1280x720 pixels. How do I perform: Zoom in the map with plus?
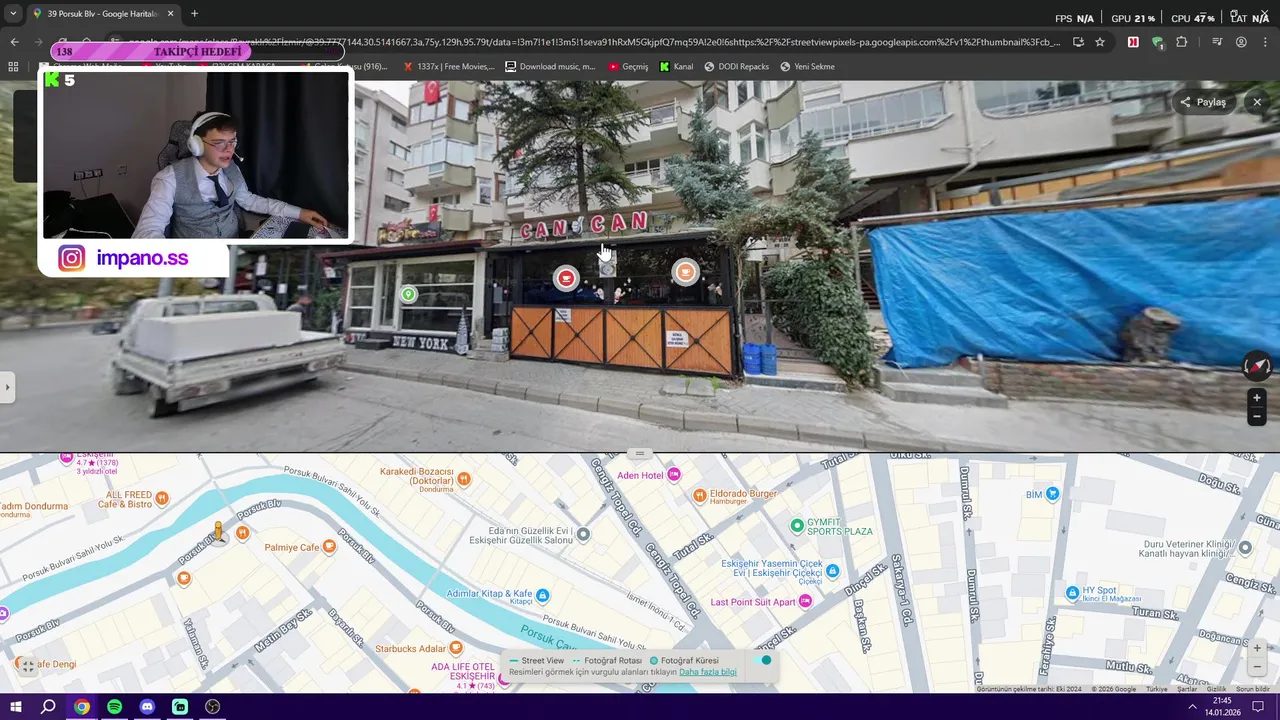pyautogui.click(x=1257, y=648)
